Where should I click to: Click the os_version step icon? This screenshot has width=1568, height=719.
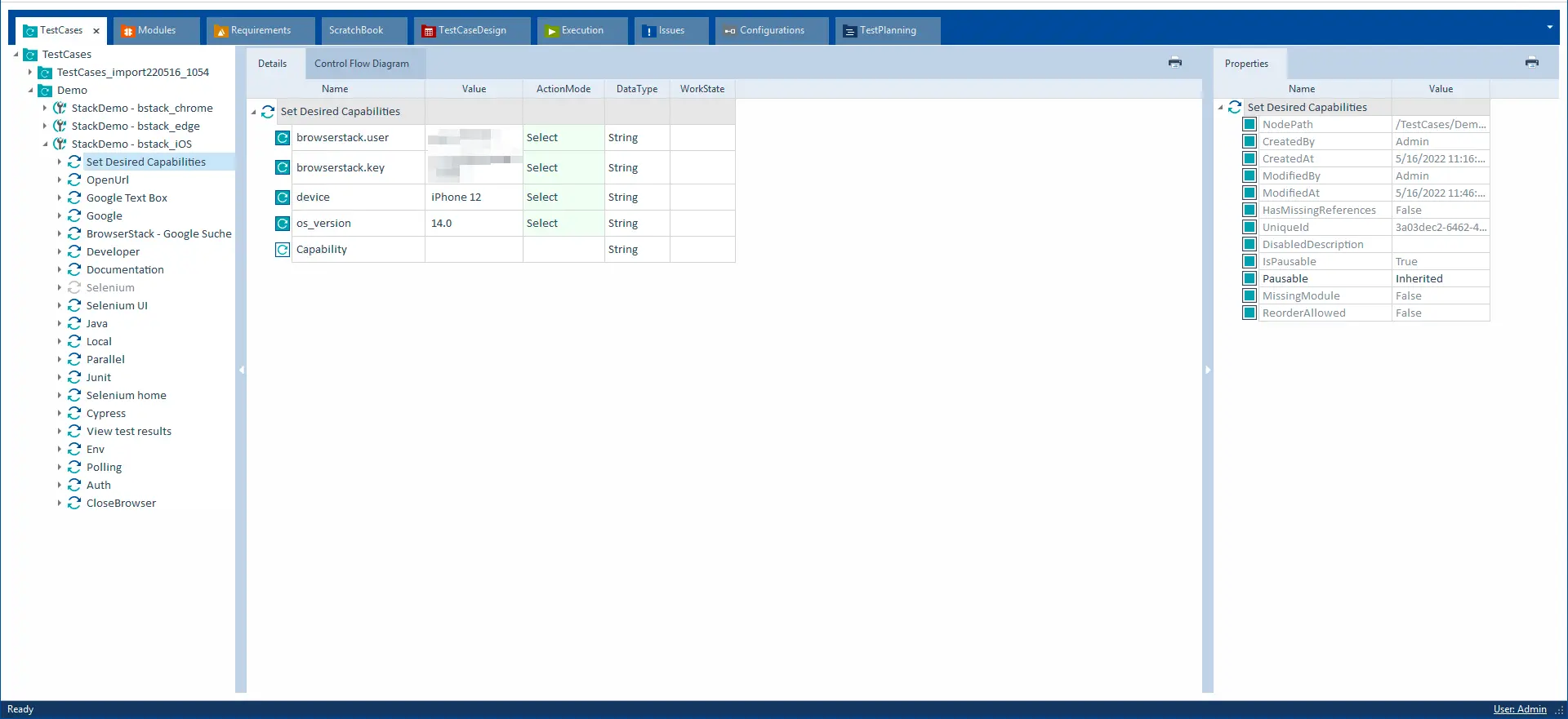point(283,224)
